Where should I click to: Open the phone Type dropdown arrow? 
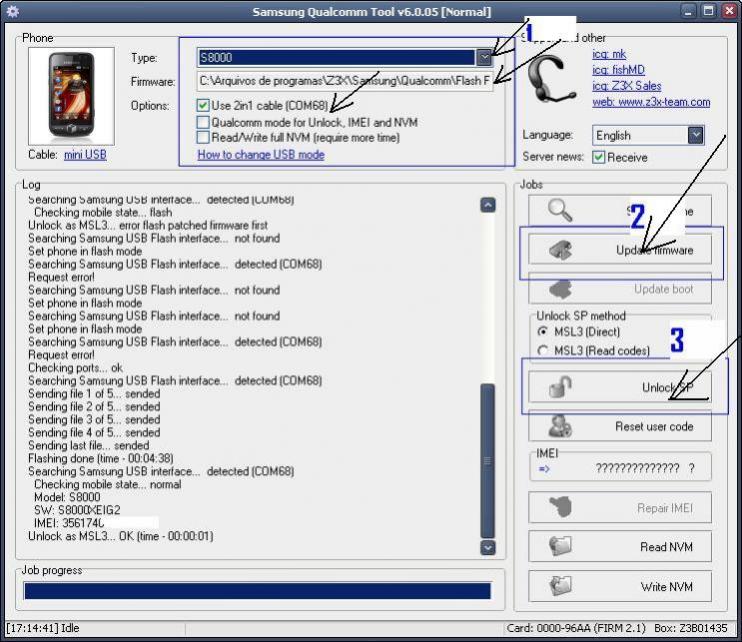pos(484,58)
